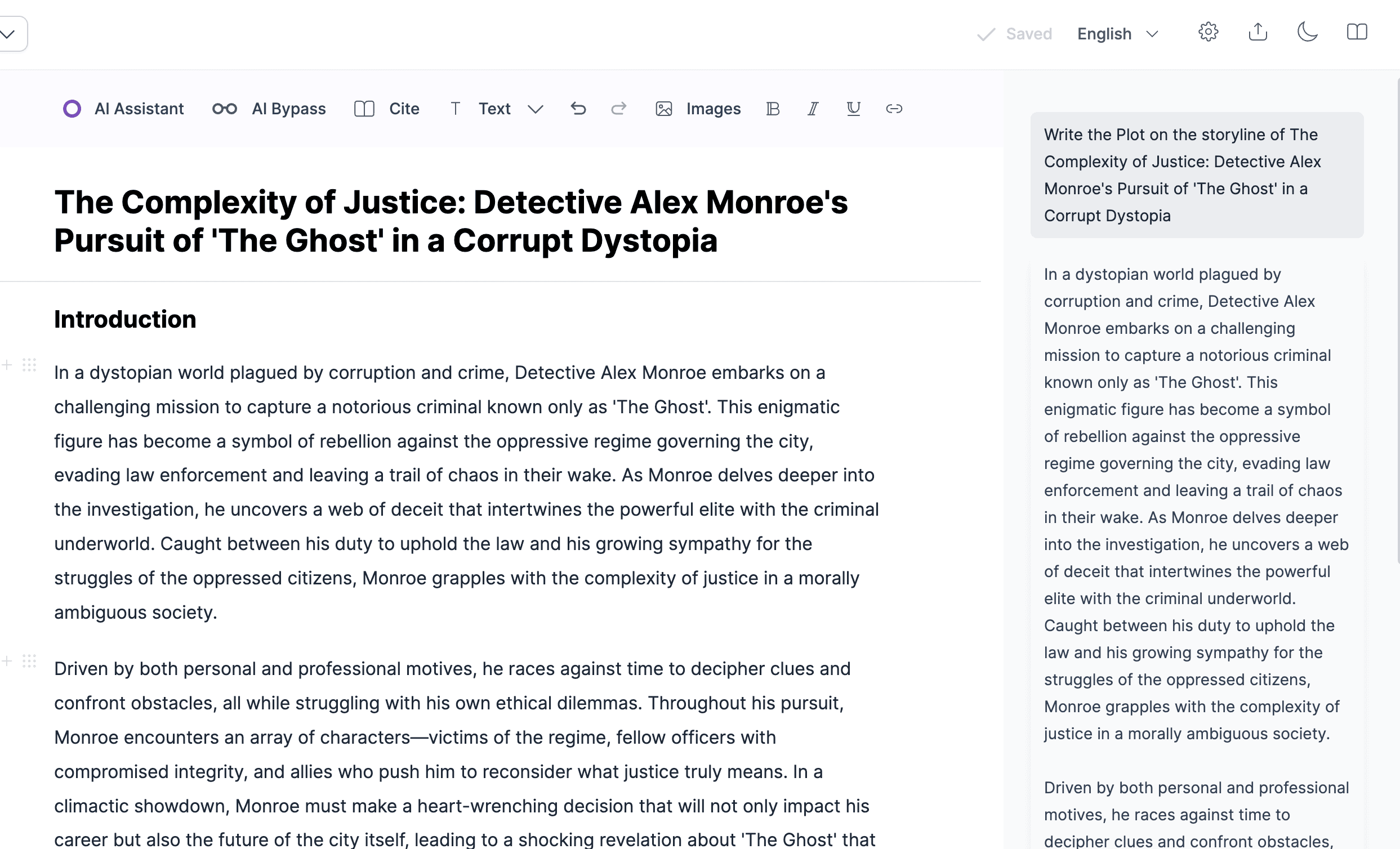This screenshot has height=849, width=1400.
Task: Switch to dark mode moon icon
Action: (x=1308, y=32)
